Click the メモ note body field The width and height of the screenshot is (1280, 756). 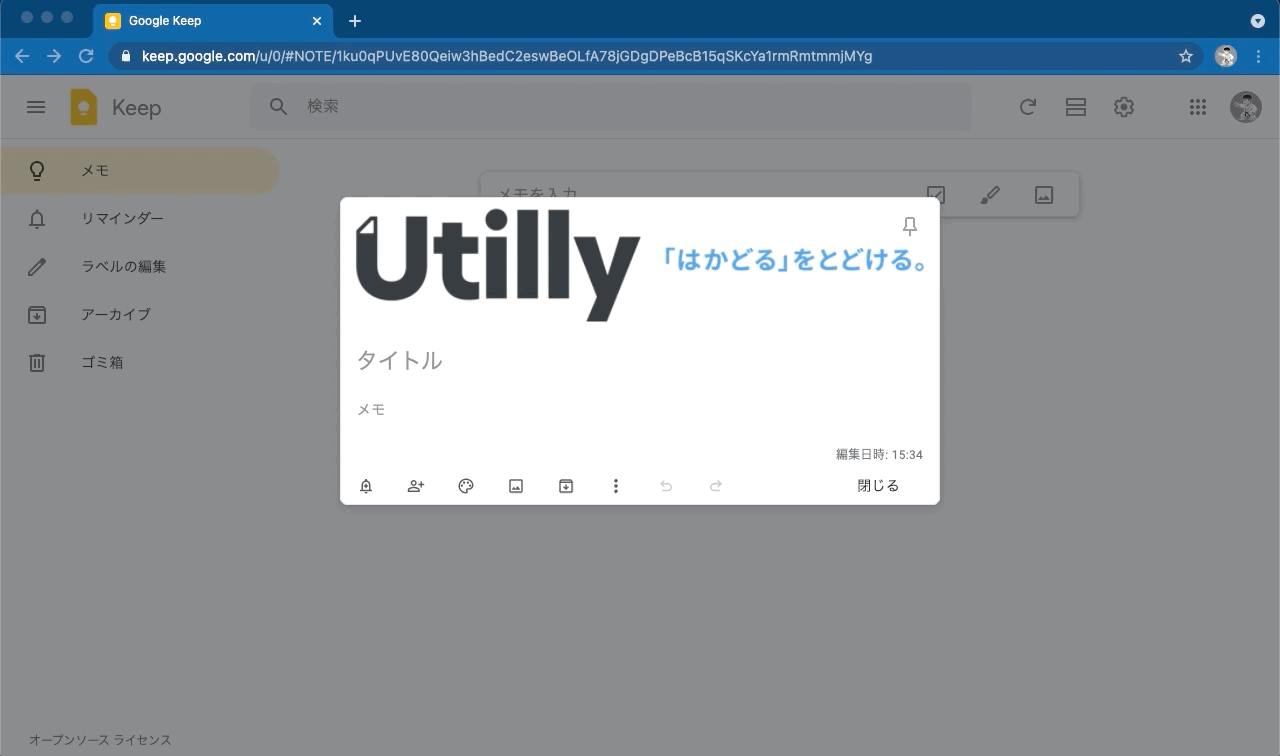[640, 410]
